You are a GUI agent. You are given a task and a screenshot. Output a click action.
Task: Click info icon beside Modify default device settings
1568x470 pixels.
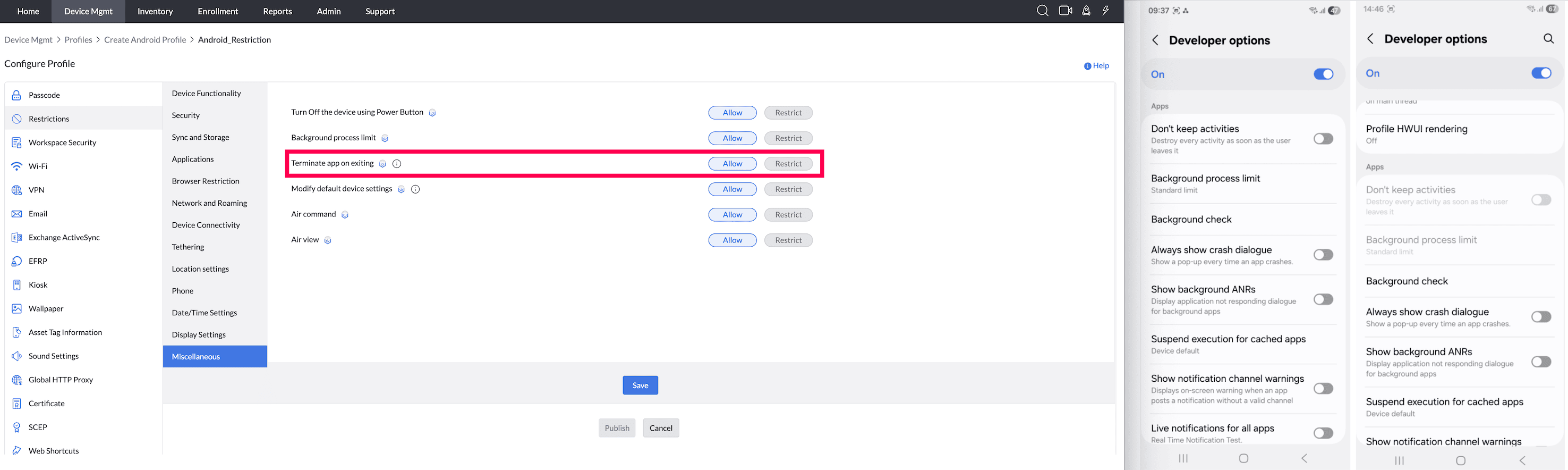point(415,189)
